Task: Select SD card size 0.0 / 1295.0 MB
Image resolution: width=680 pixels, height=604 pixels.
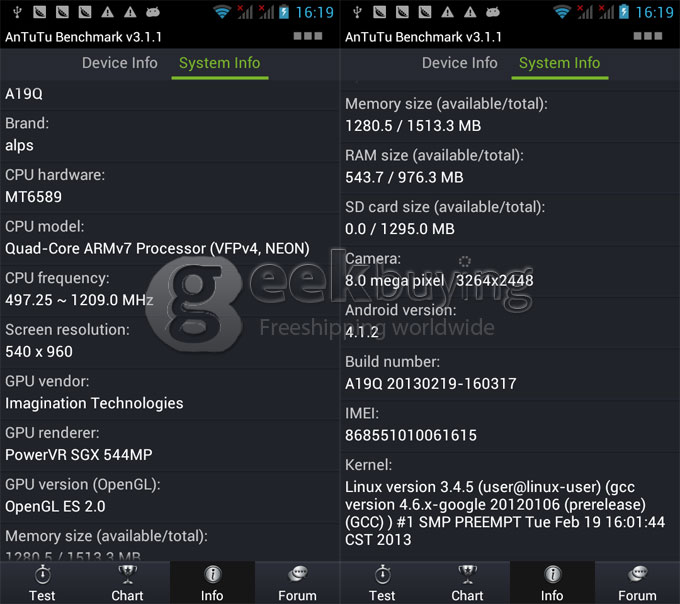Action: click(400, 229)
